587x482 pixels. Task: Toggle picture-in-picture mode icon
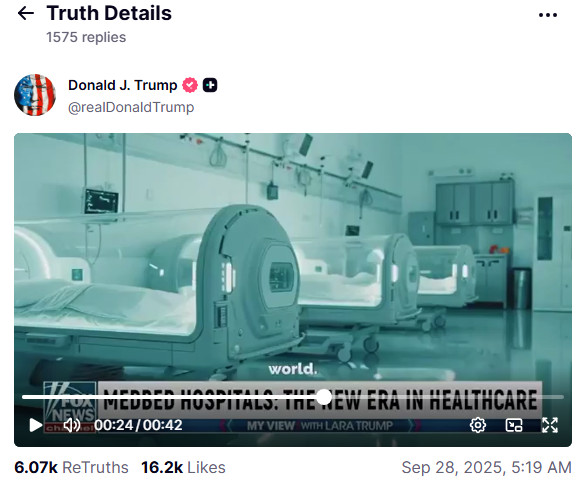(x=514, y=425)
